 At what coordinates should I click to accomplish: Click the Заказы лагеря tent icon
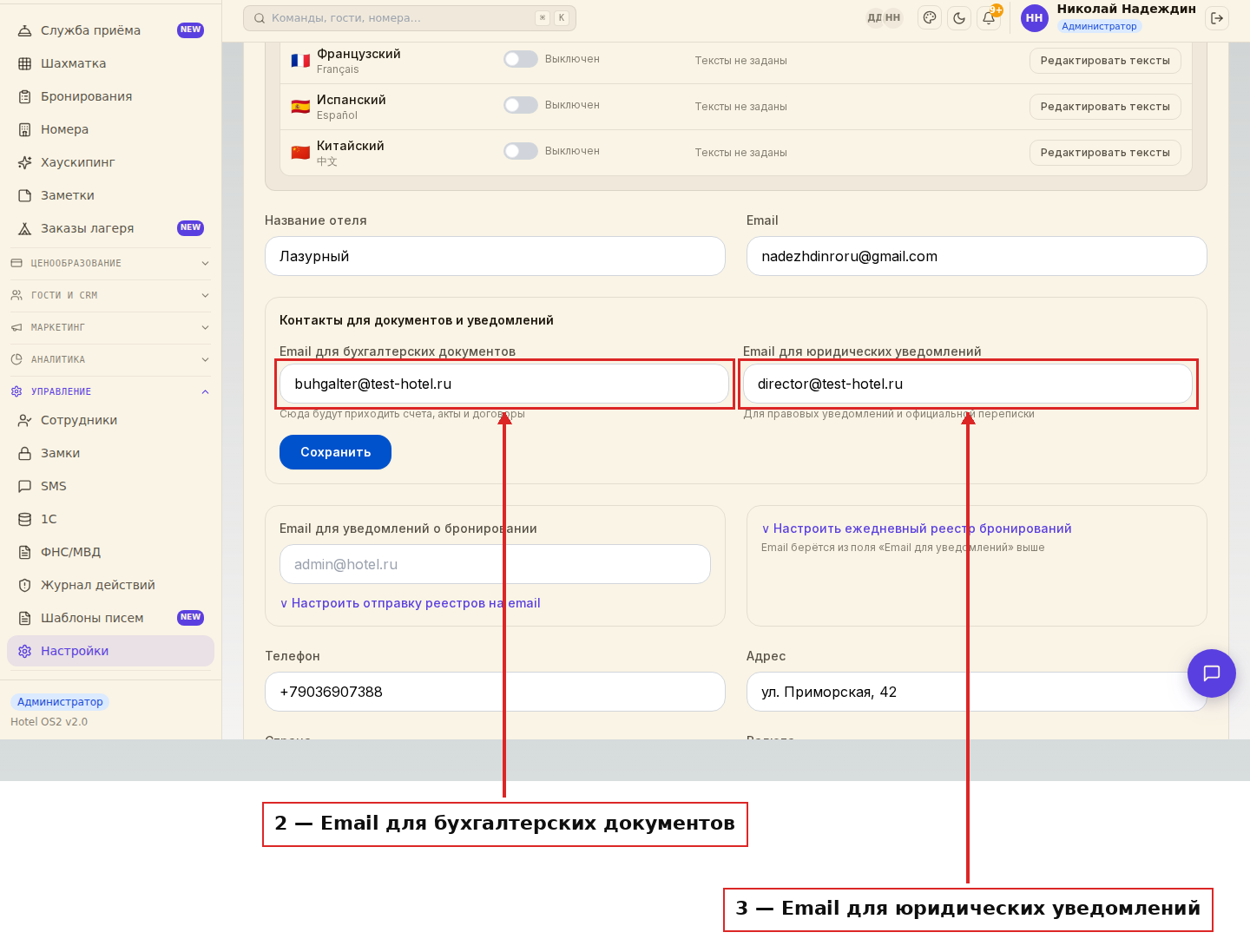(x=25, y=228)
